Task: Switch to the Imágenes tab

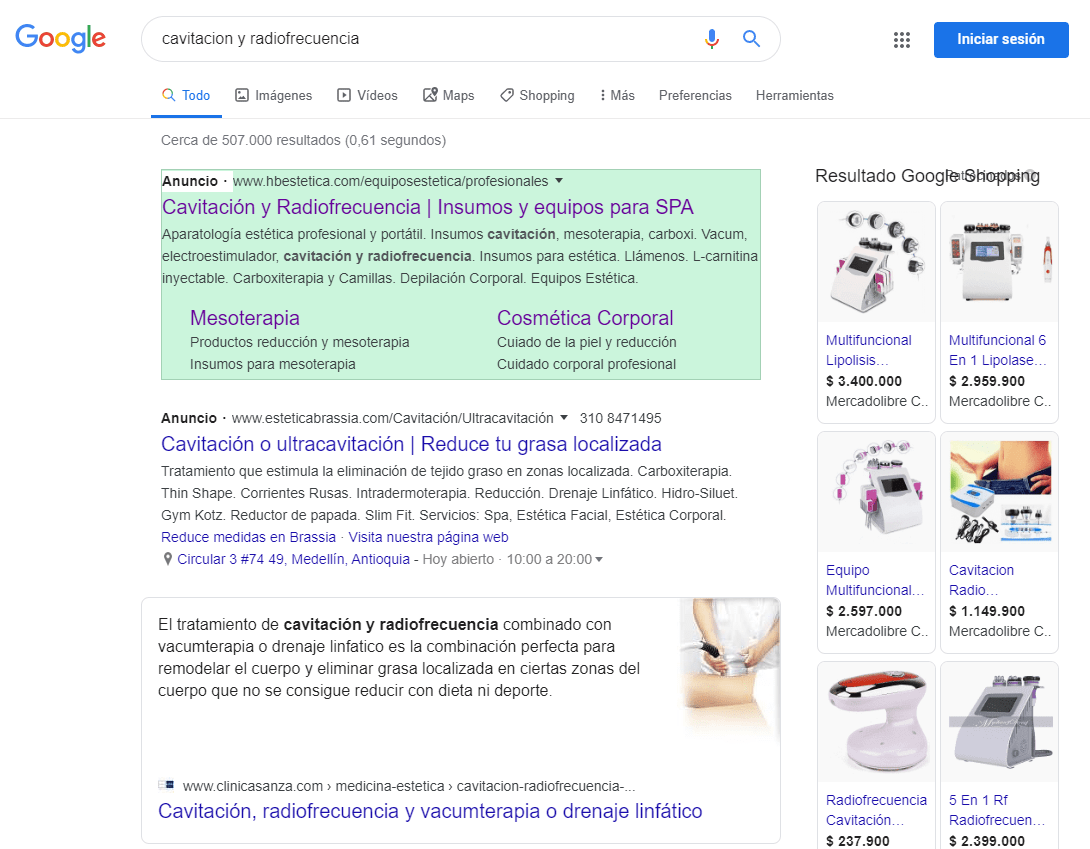Action: pyautogui.click(x=273, y=96)
